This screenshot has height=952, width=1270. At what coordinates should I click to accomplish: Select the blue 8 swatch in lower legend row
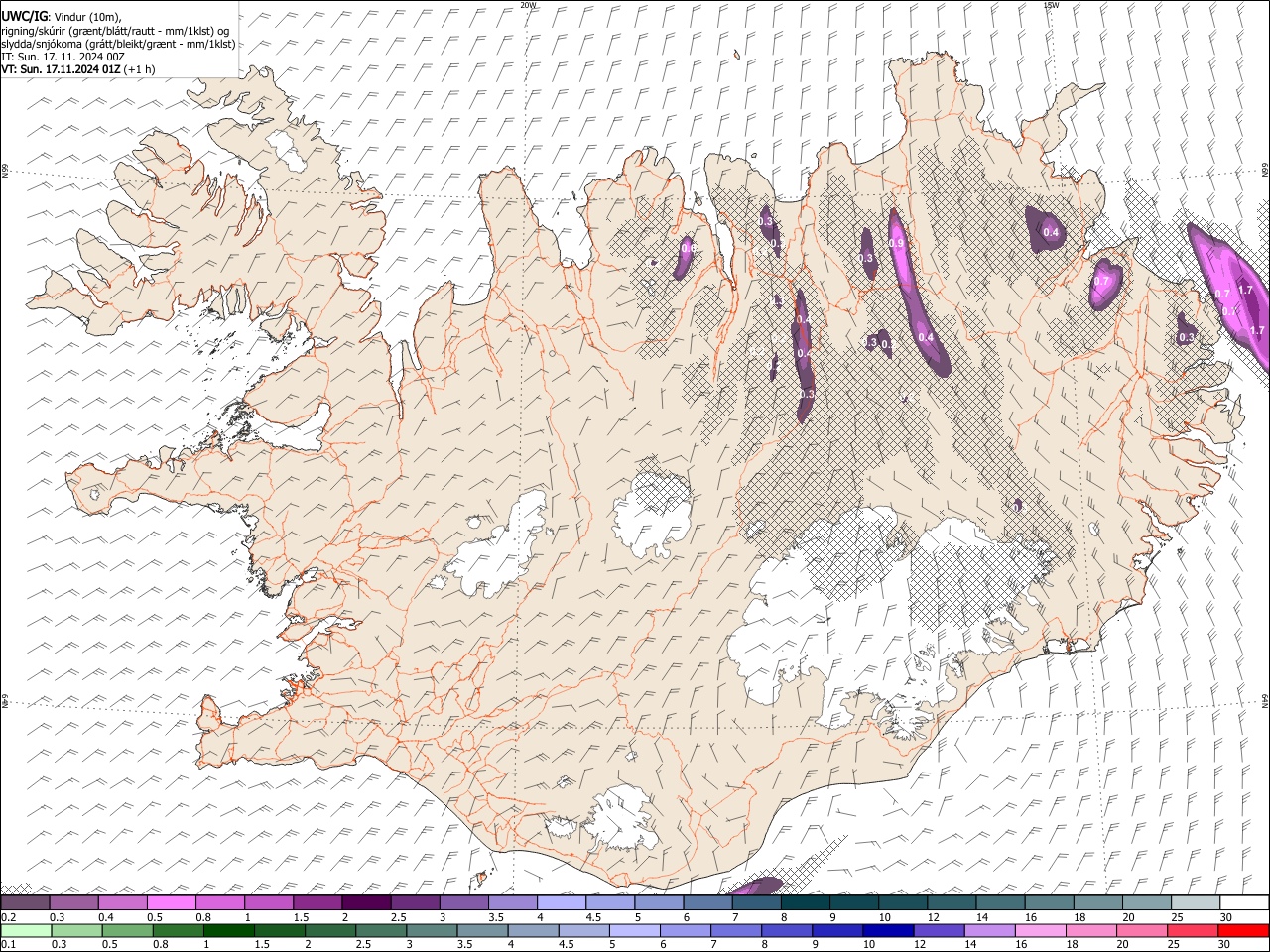(x=787, y=930)
